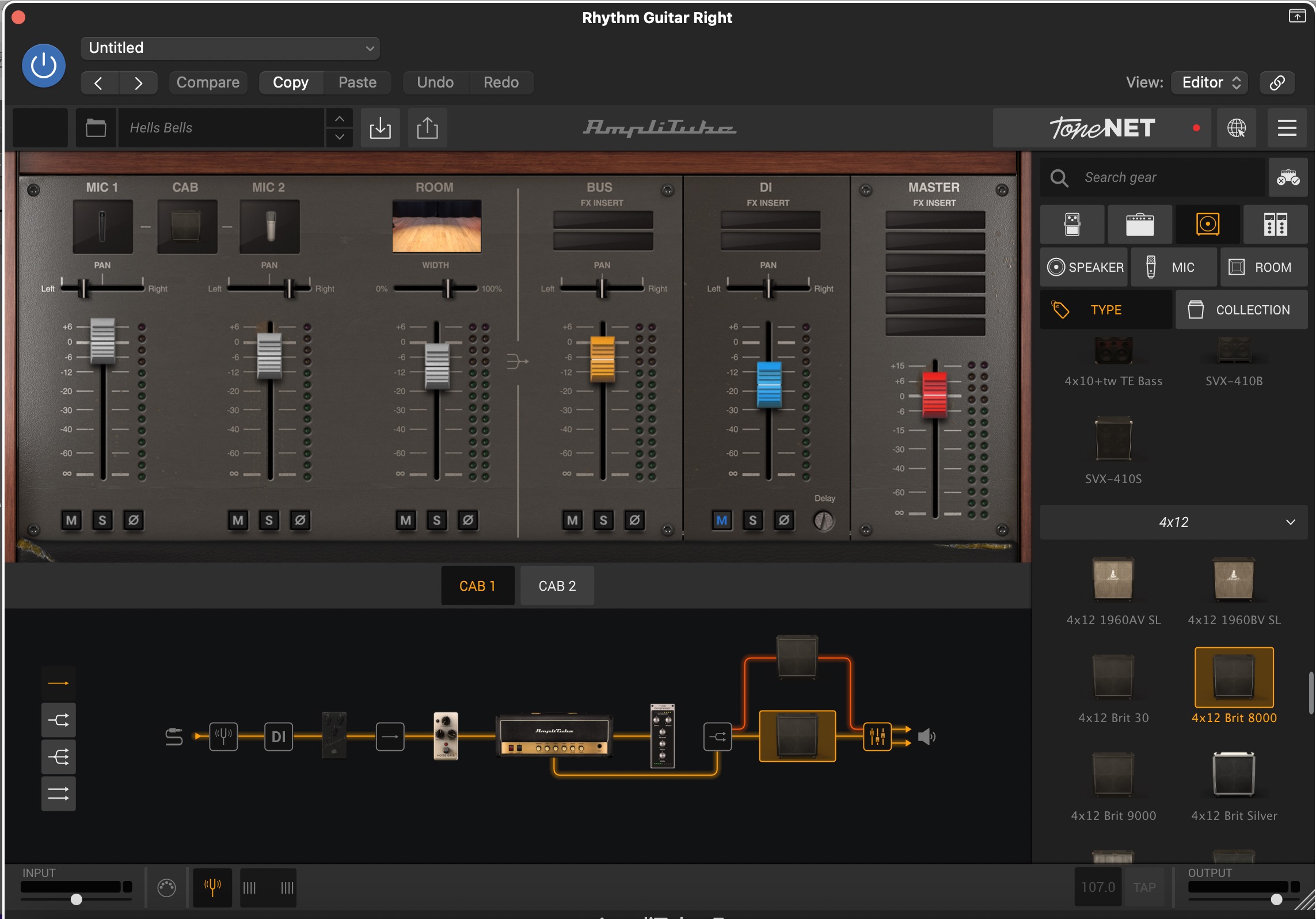Select the TYPE filter tab
The height and width of the screenshot is (919, 1316).
click(x=1106, y=310)
